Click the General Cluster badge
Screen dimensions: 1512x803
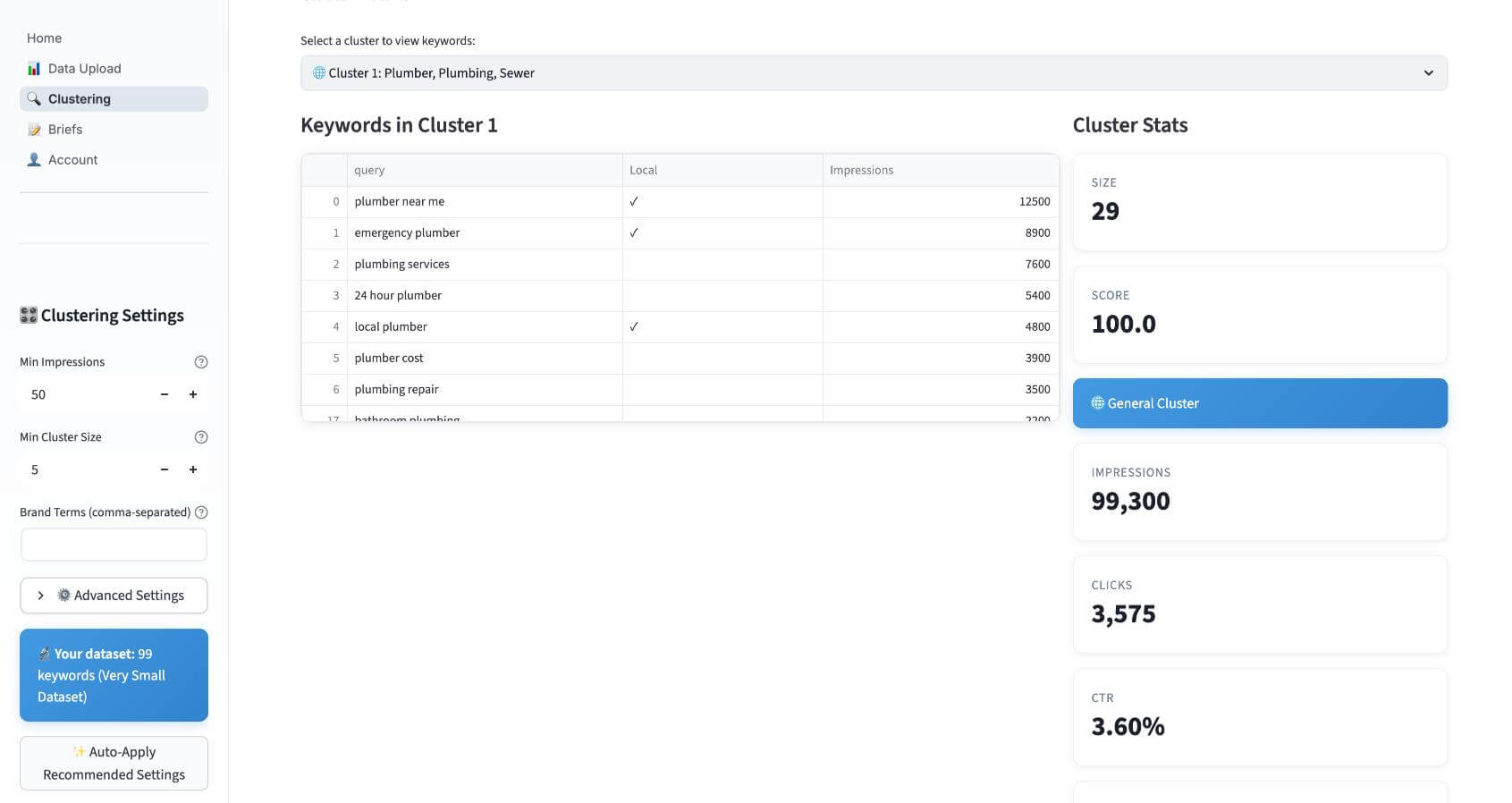click(x=1259, y=403)
